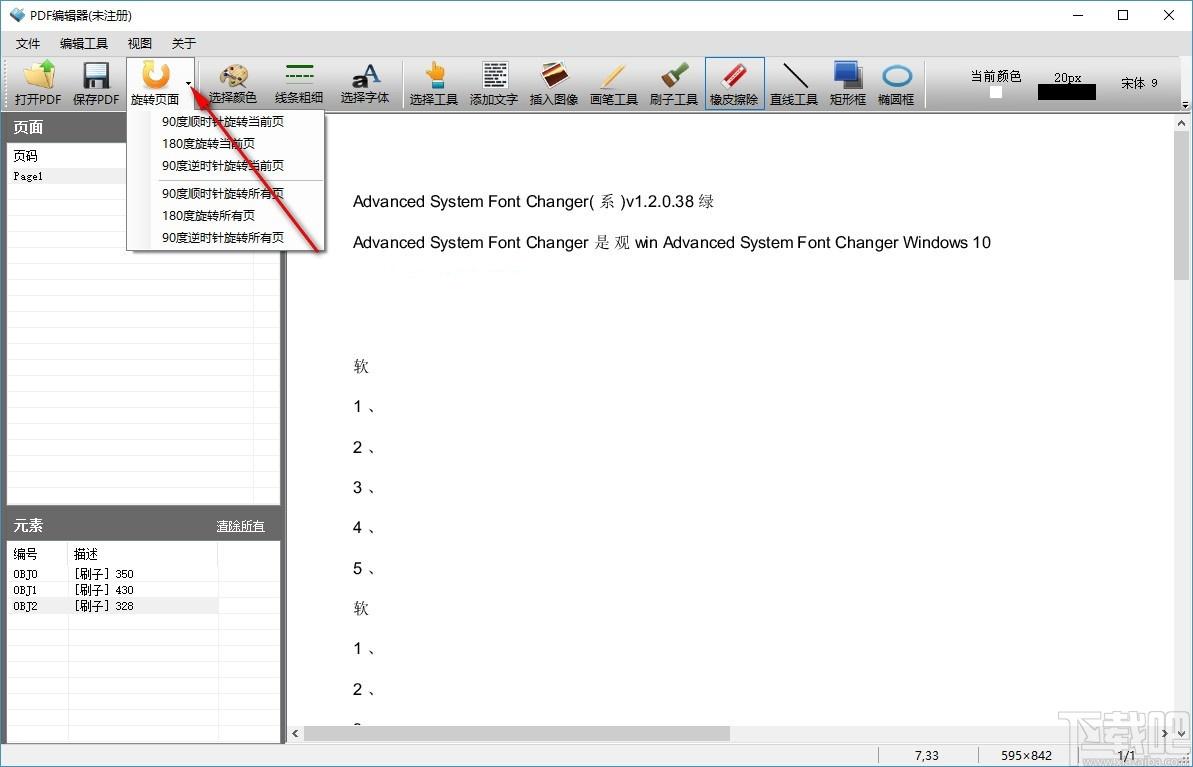Expand the toolbar overflow arrow
This screenshot has height=767, width=1193.
(1185, 104)
